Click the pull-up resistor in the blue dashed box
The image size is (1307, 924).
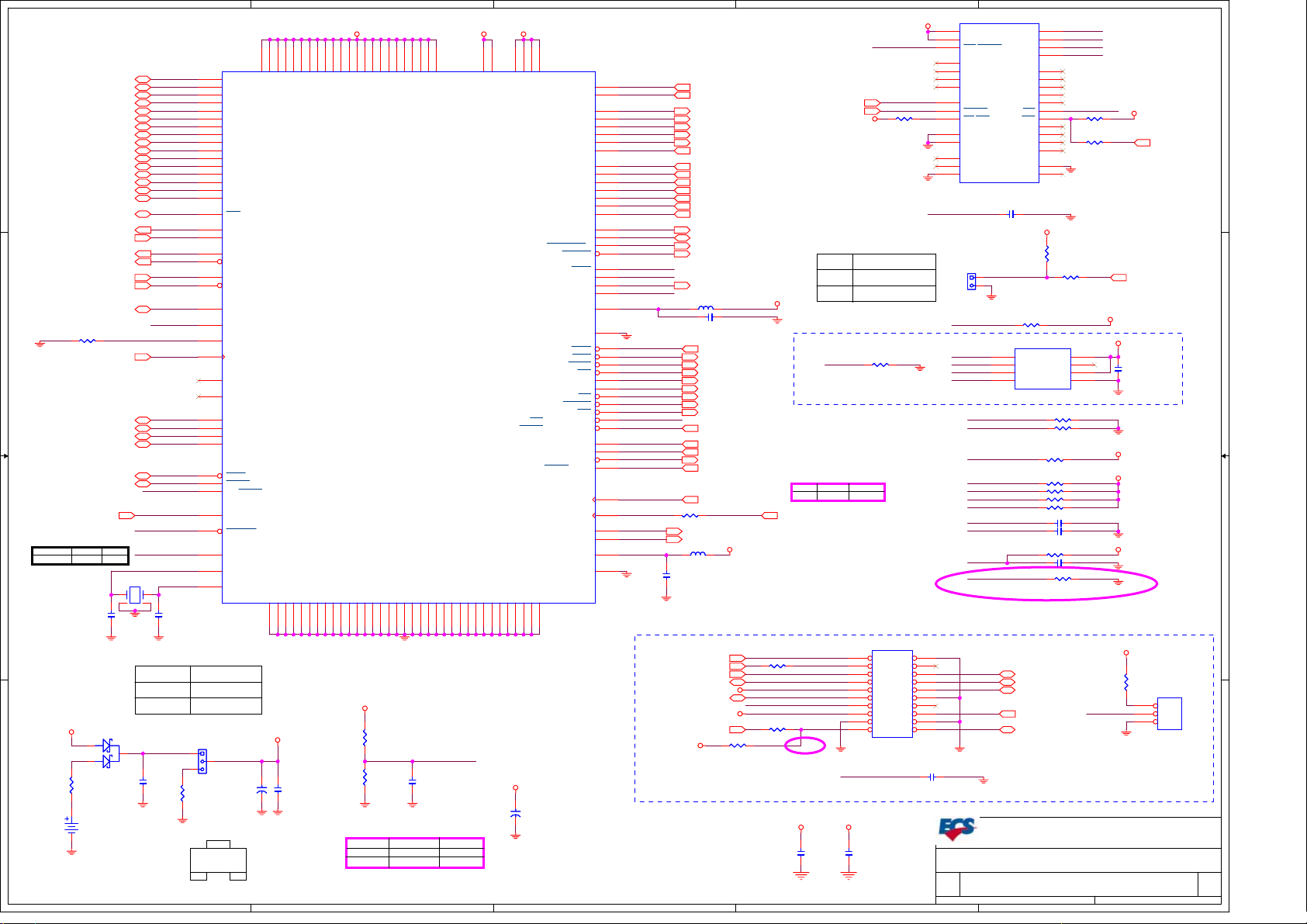point(1126,682)
